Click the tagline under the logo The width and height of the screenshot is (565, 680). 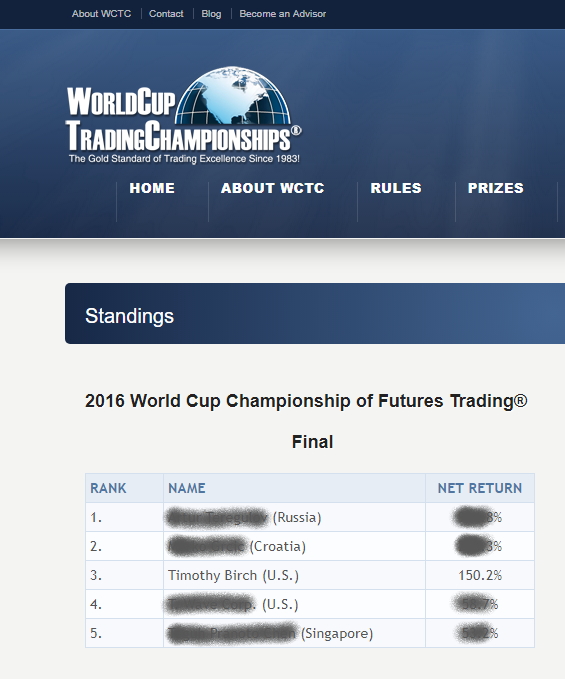coord(184,159)
